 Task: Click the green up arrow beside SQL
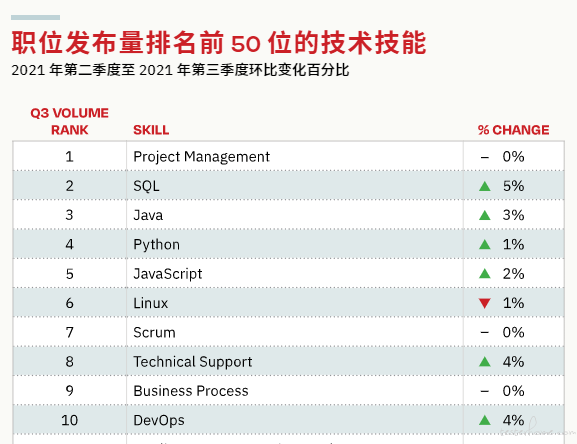(x=485, y=186)
